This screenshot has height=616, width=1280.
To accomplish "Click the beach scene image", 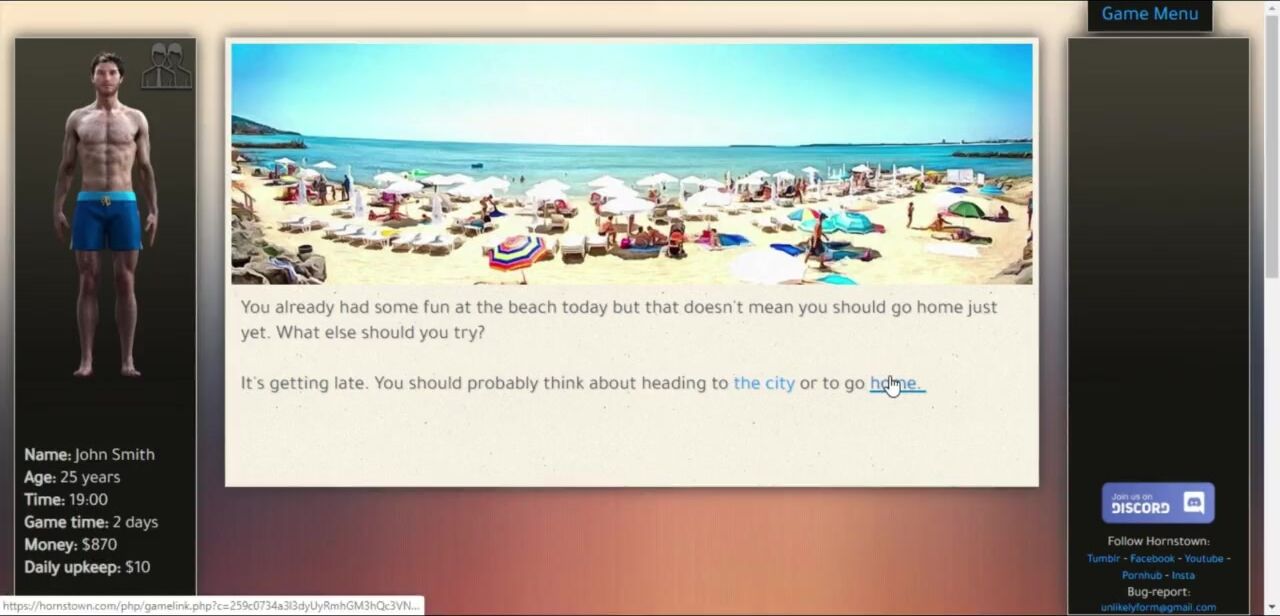I will 631,164.
